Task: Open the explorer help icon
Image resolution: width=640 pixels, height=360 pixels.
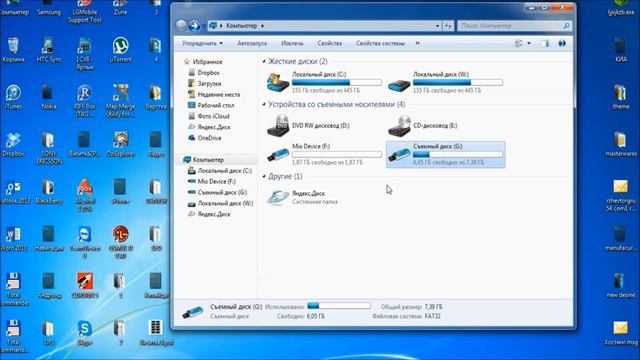Action: pyautogui.click(x=562, y=43)
